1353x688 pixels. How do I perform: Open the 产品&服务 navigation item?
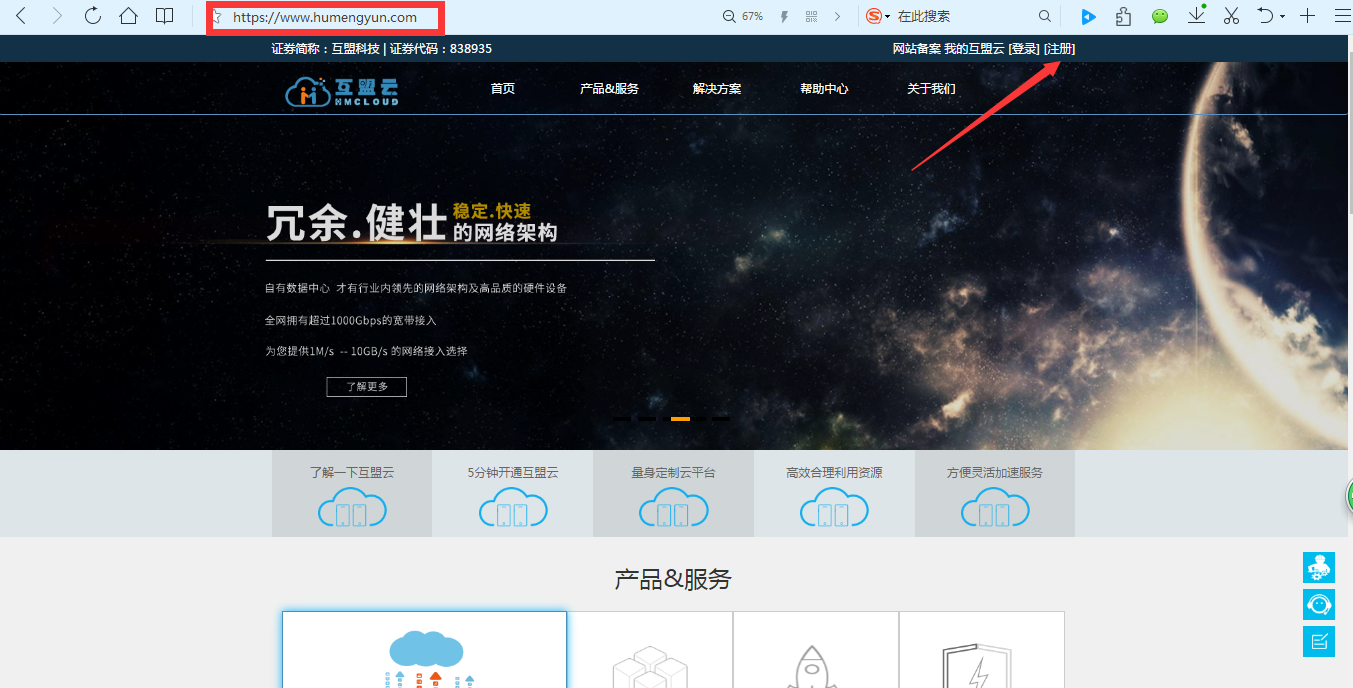pos(609,88)
